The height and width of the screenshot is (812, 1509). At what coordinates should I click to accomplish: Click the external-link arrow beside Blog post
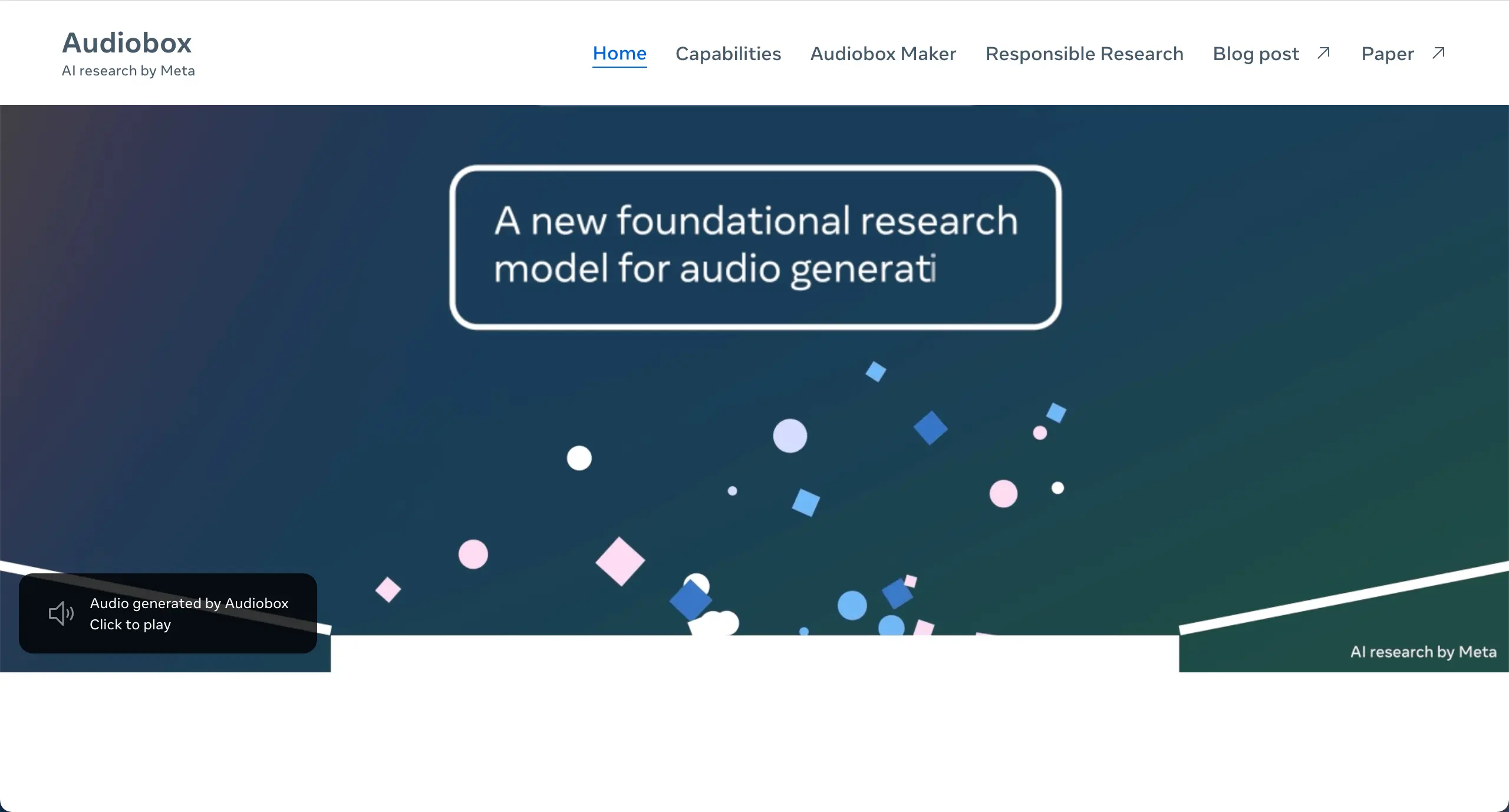(x=1323, y=52)
